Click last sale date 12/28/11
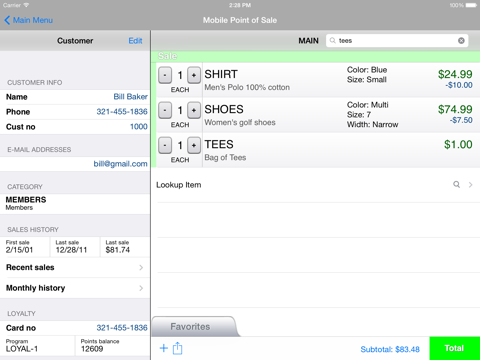 click(71, 250)
